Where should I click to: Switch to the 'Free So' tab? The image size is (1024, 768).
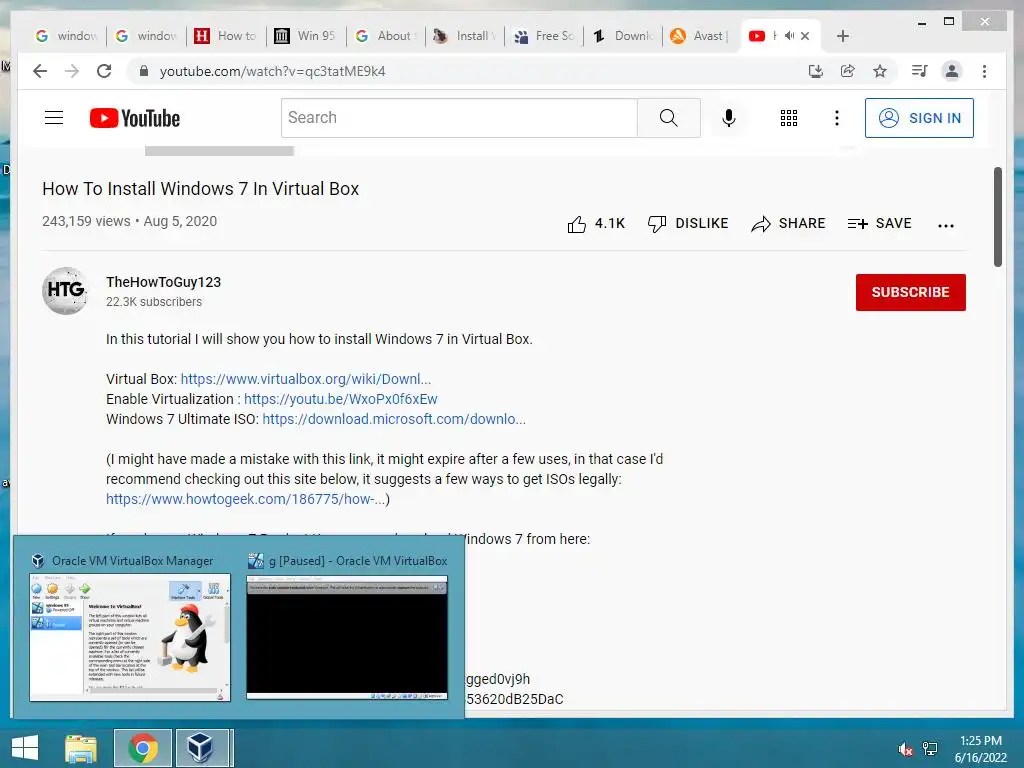click(545, 36)
